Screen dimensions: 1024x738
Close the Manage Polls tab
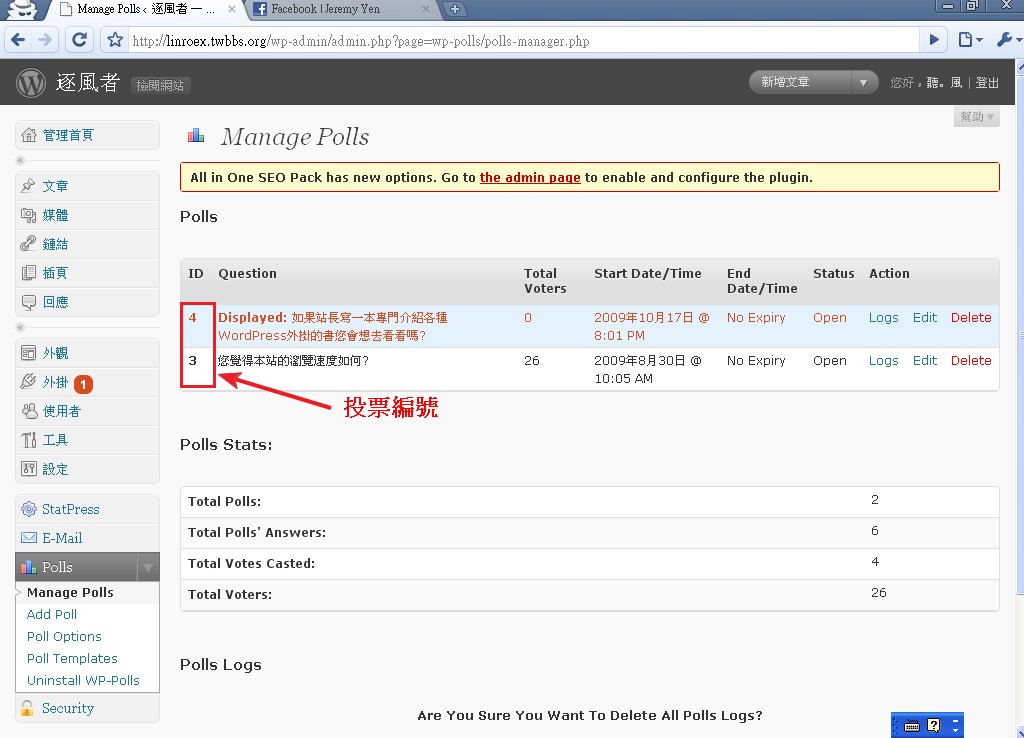(232, 9)
